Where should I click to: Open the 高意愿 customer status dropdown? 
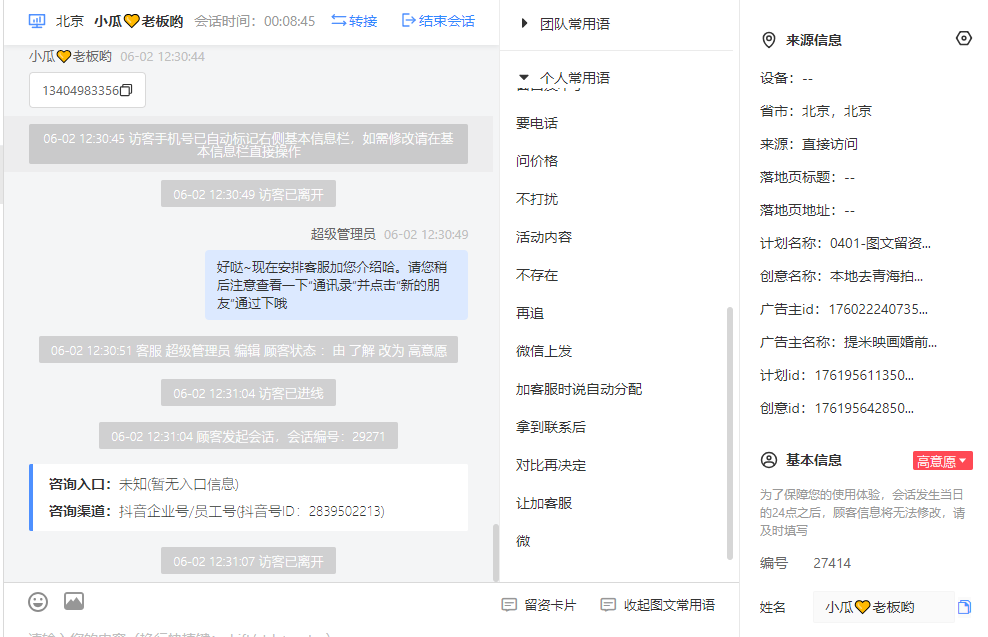pyautogui.click(x=943, y=461)
